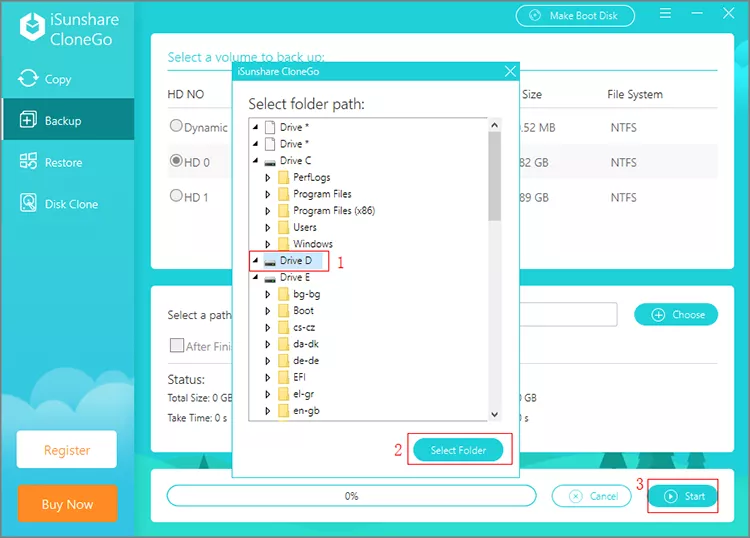The image size is (750, 538).
Task: Expand the Users folder arrow
Action: coord(268,228)
